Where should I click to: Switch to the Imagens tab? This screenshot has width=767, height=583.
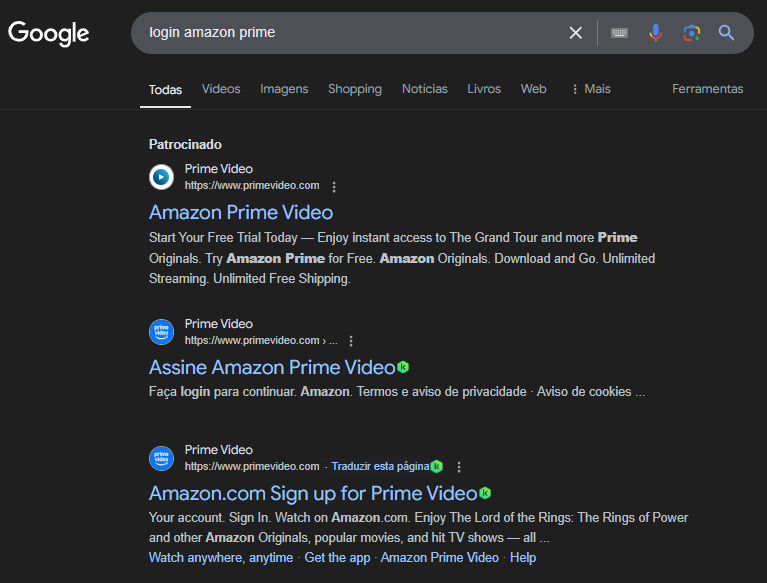click(x=284, y=89)
